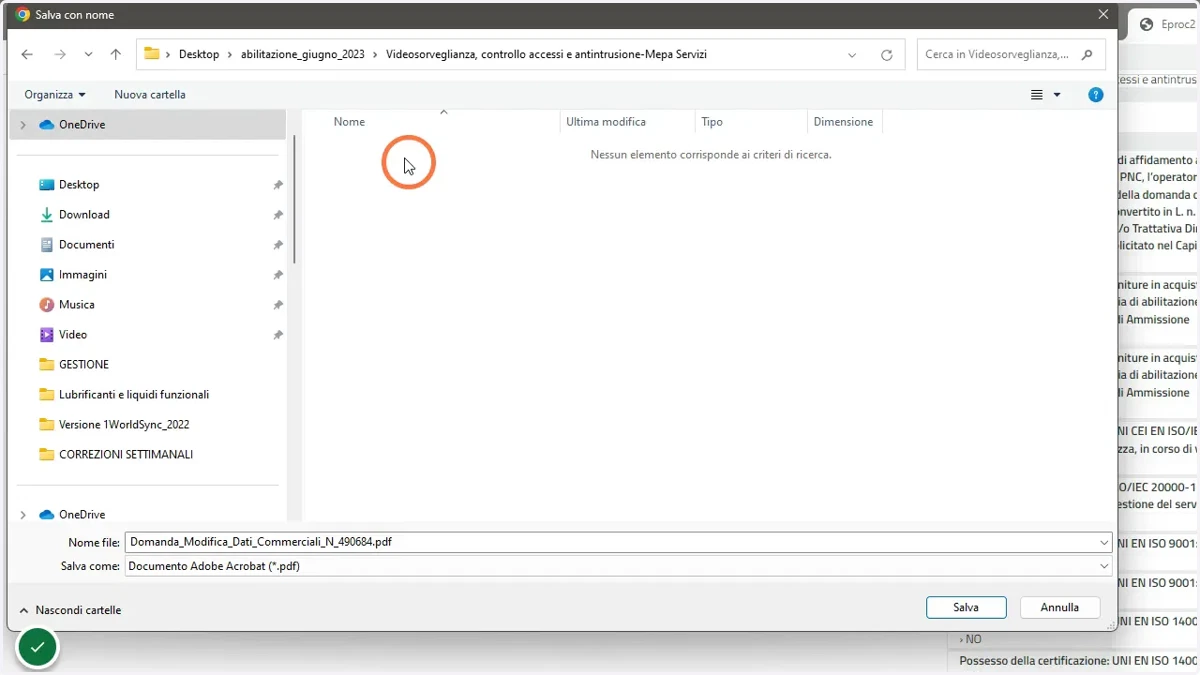Select Videosorveglianza folder in breadcrumb path
This screenshot has height=675, width=1200.
click(546, 54)
